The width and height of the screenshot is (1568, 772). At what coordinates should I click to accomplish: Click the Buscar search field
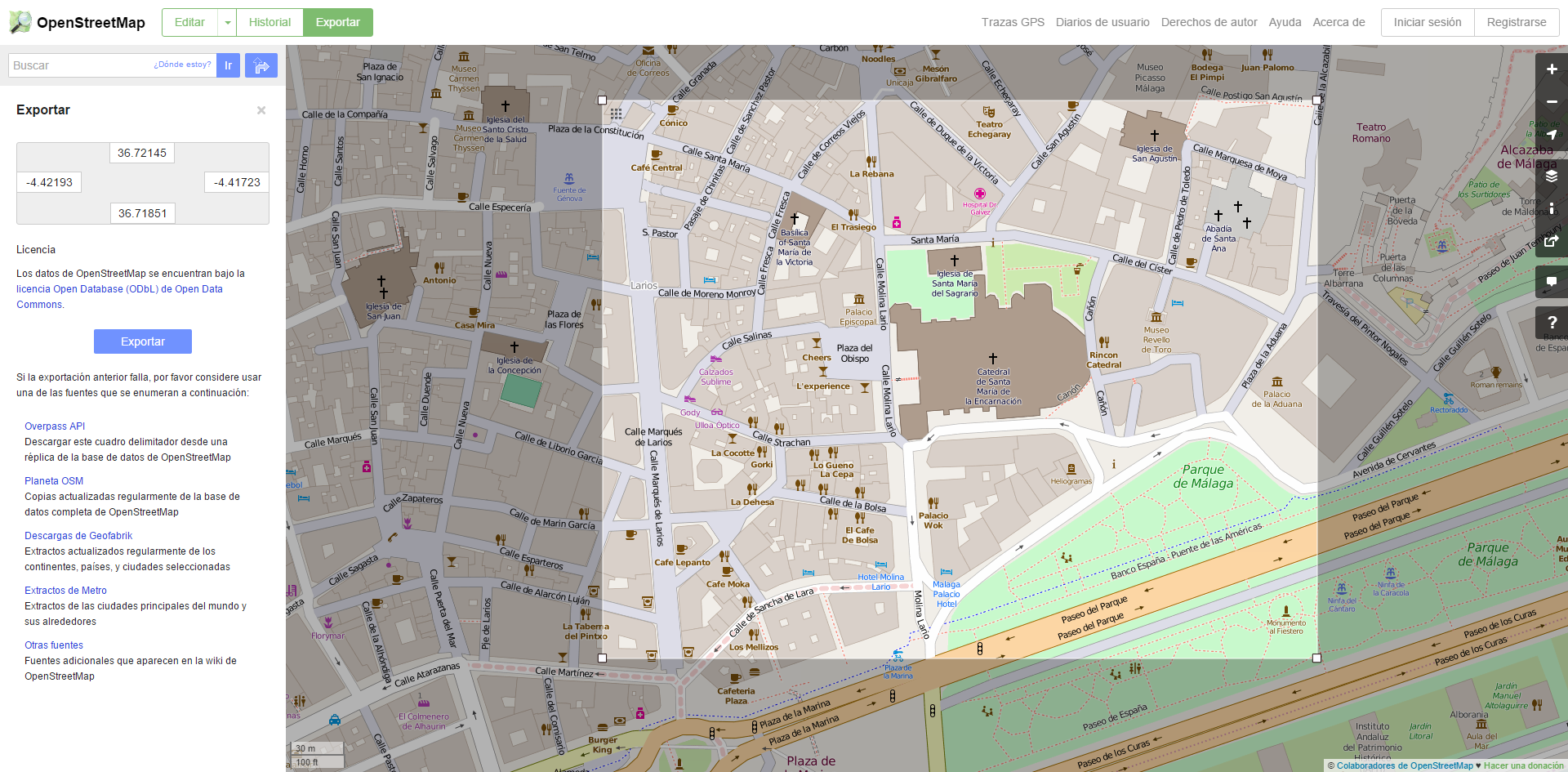82,65
